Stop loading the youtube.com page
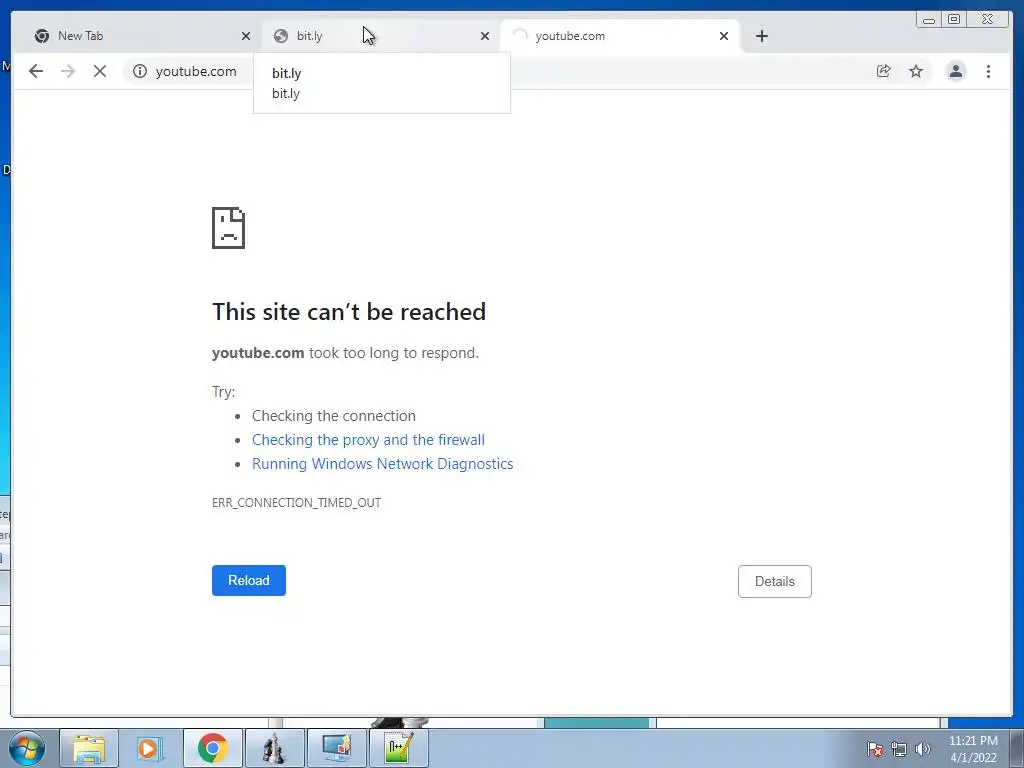This screenshot has width=1024, height=768. coord(99,71)
